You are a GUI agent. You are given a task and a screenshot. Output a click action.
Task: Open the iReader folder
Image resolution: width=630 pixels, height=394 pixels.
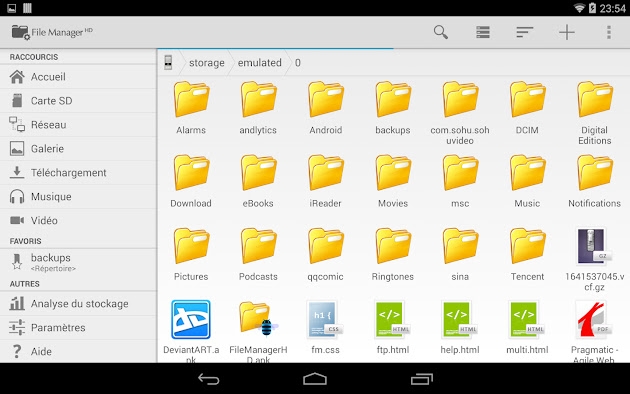325,181
